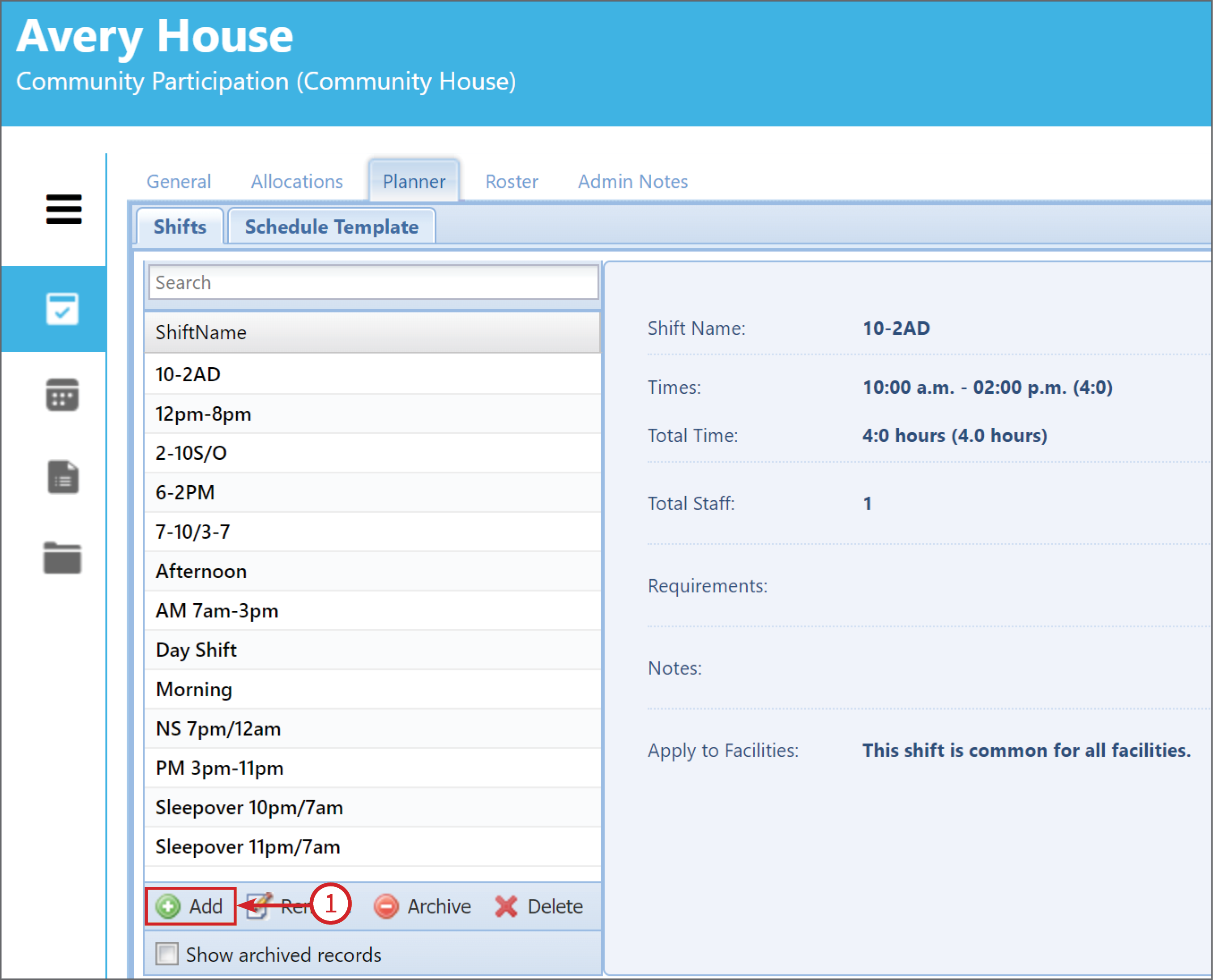The image size is (1213, 980).
Task: Select the Shifts sub-tab
Action: click(180, 226)
